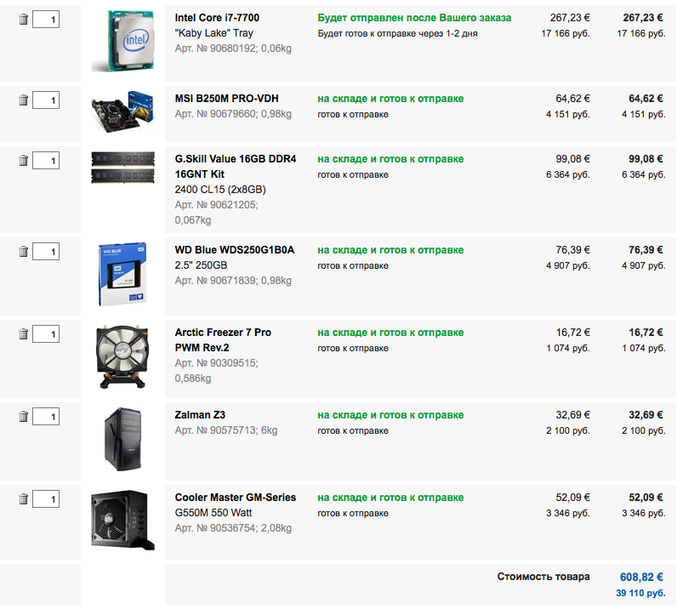Open Cooler Master GM-Series product link
700x609 pixels.
[x=235, y=497]
